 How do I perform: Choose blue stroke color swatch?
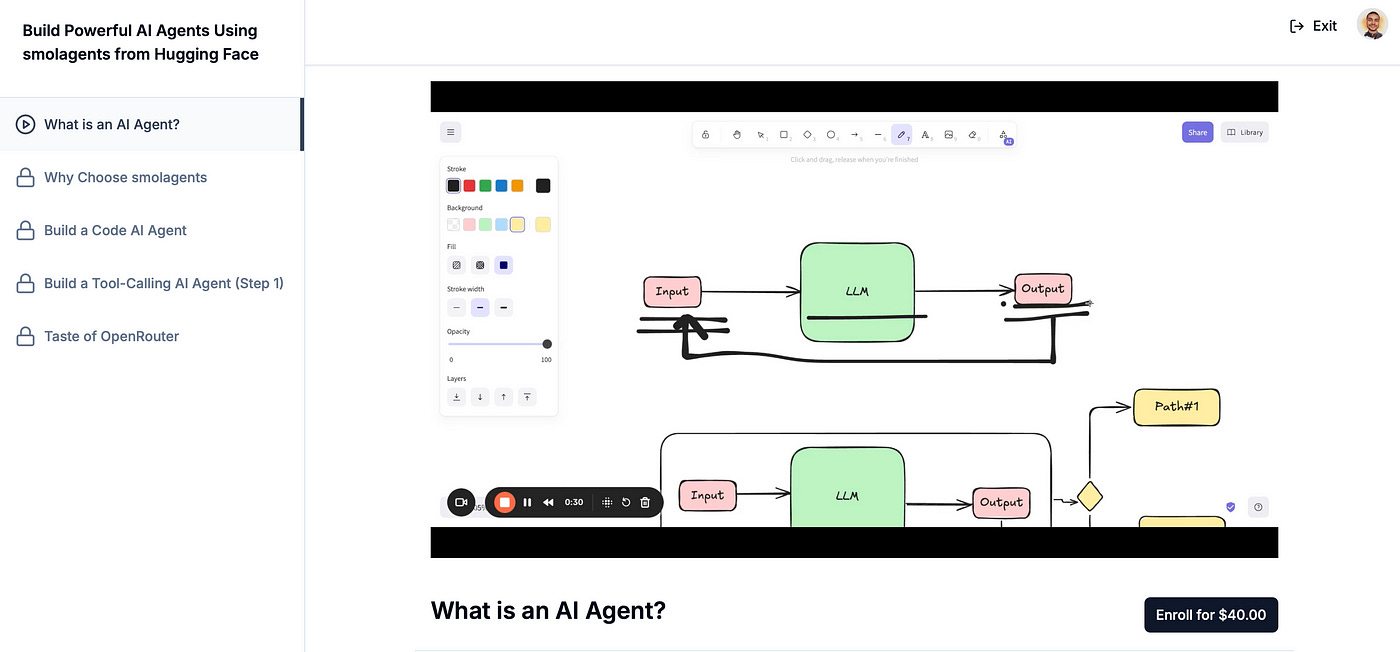click(501, 186)
